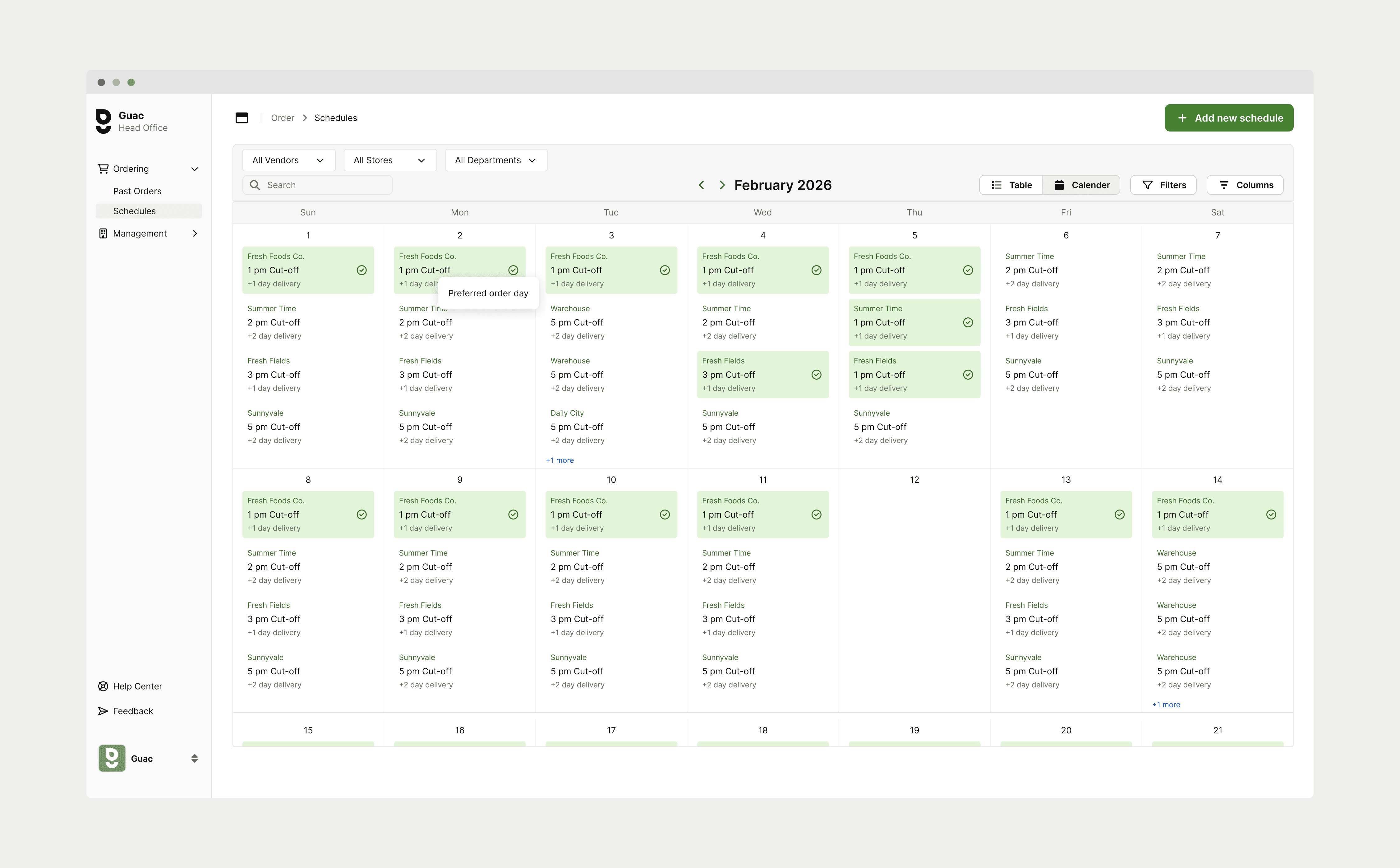Open the Columns settings
The height and width of the screenshot is (868, 1400).
point(1245,185)
